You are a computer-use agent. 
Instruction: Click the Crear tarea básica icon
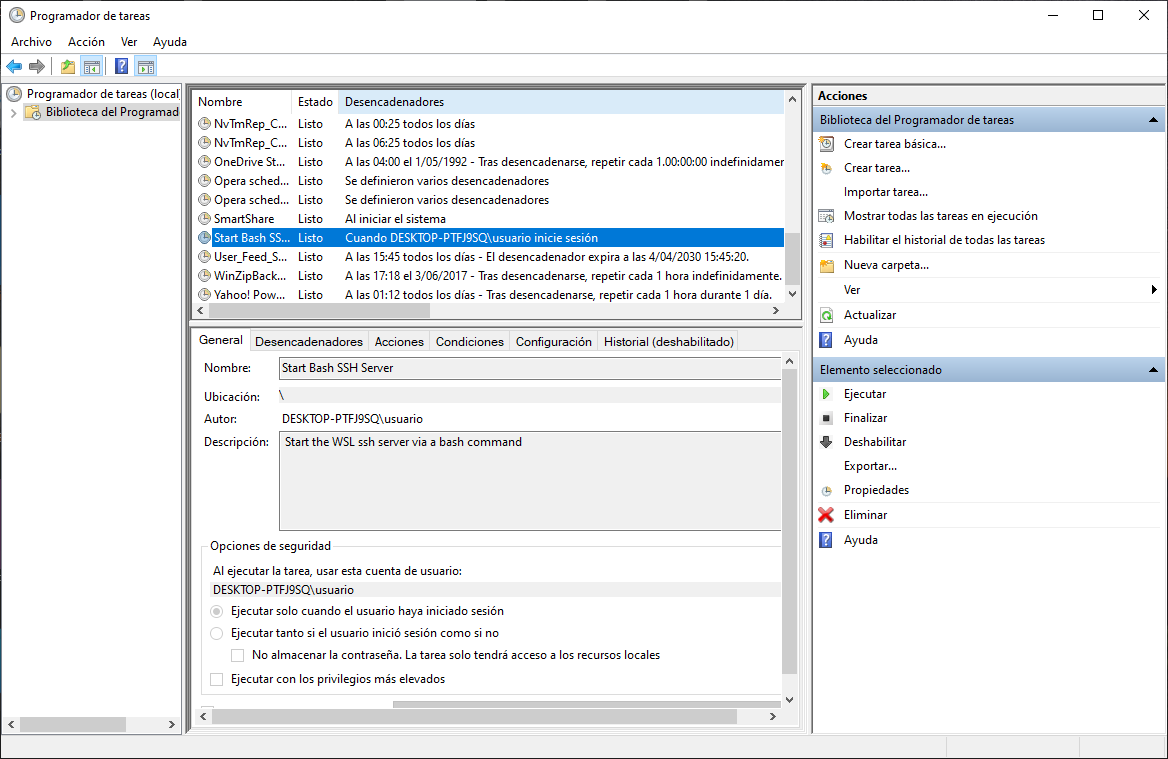tap(826, 144)
